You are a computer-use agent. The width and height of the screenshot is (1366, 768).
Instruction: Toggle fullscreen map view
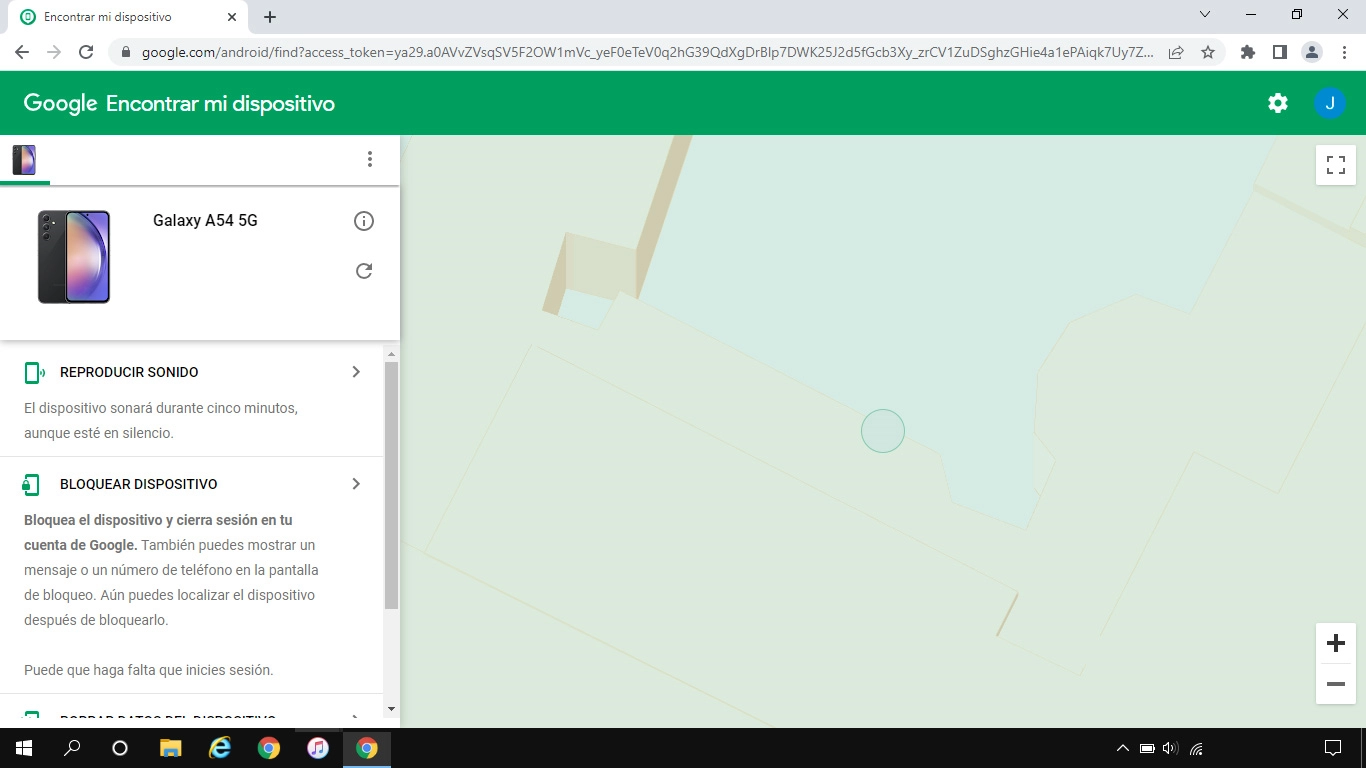[x=1335, y=165]
